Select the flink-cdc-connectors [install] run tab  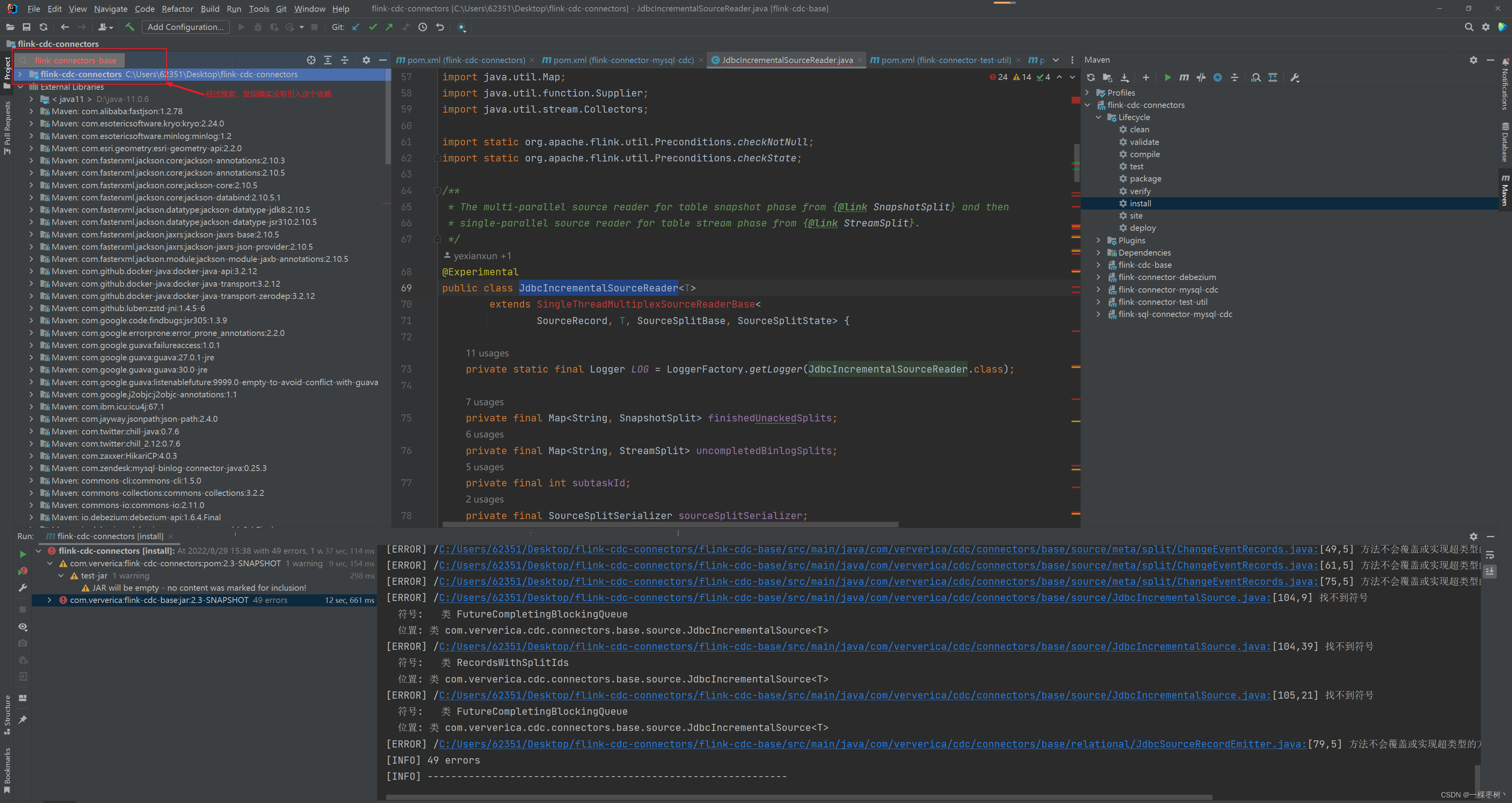tap(110, 536)
